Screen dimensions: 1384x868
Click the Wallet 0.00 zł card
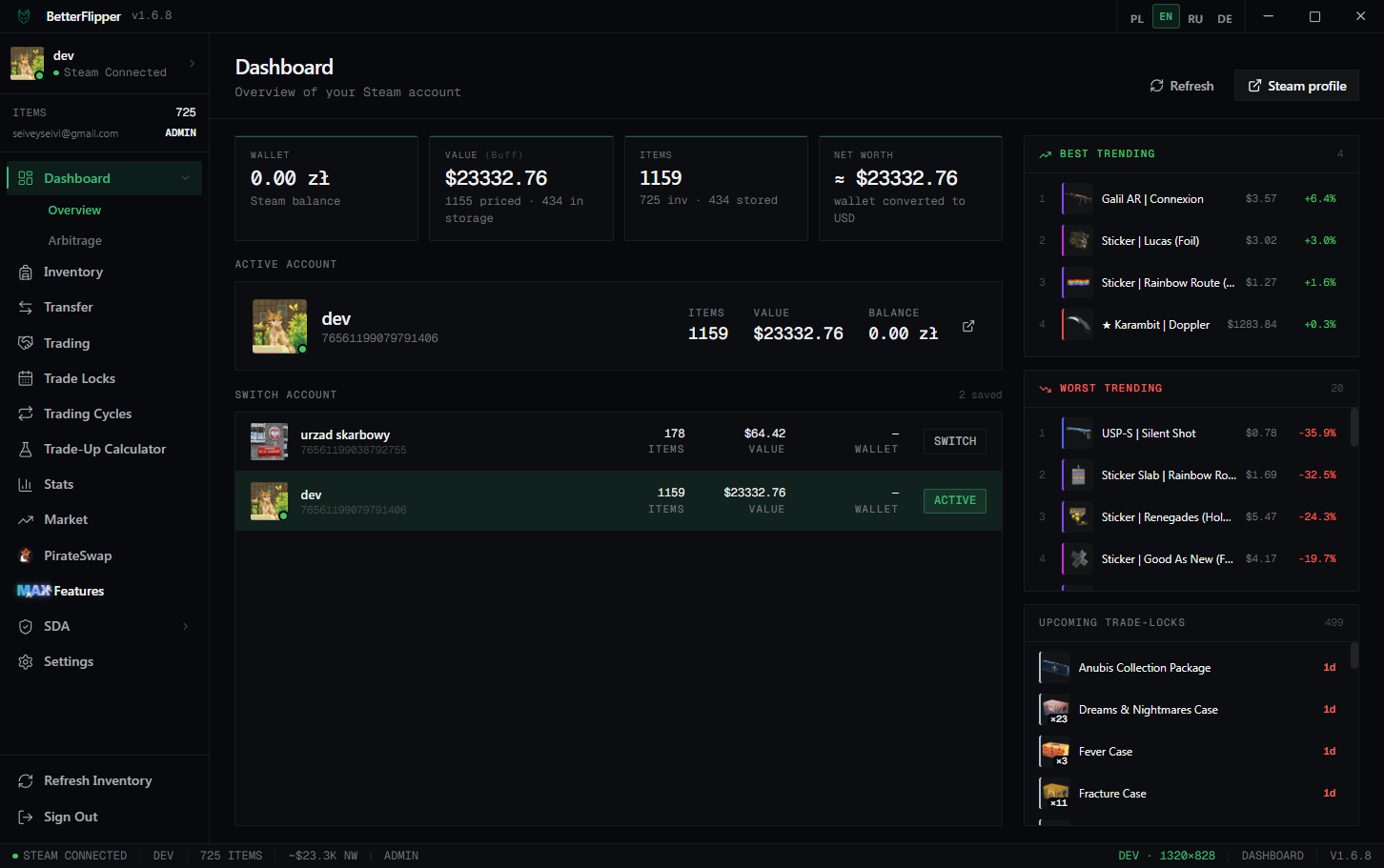[x=326, y=188]
